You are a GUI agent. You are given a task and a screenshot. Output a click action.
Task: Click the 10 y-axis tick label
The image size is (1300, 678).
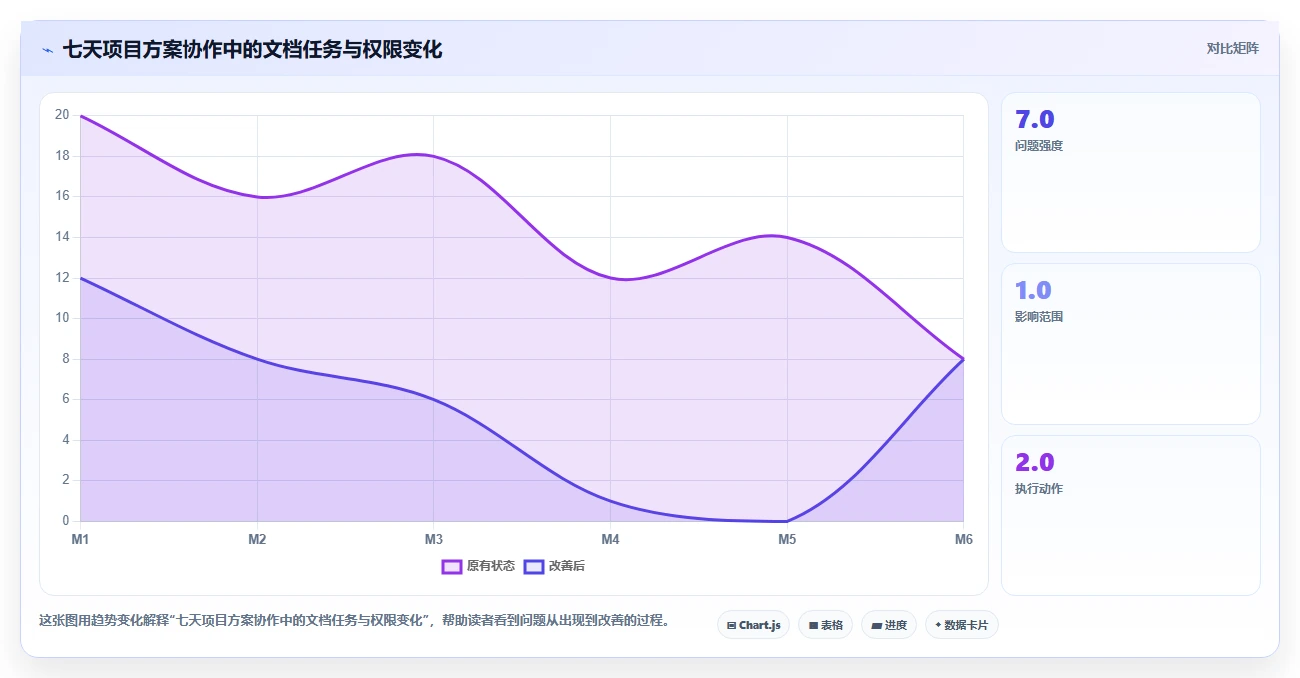62,318
